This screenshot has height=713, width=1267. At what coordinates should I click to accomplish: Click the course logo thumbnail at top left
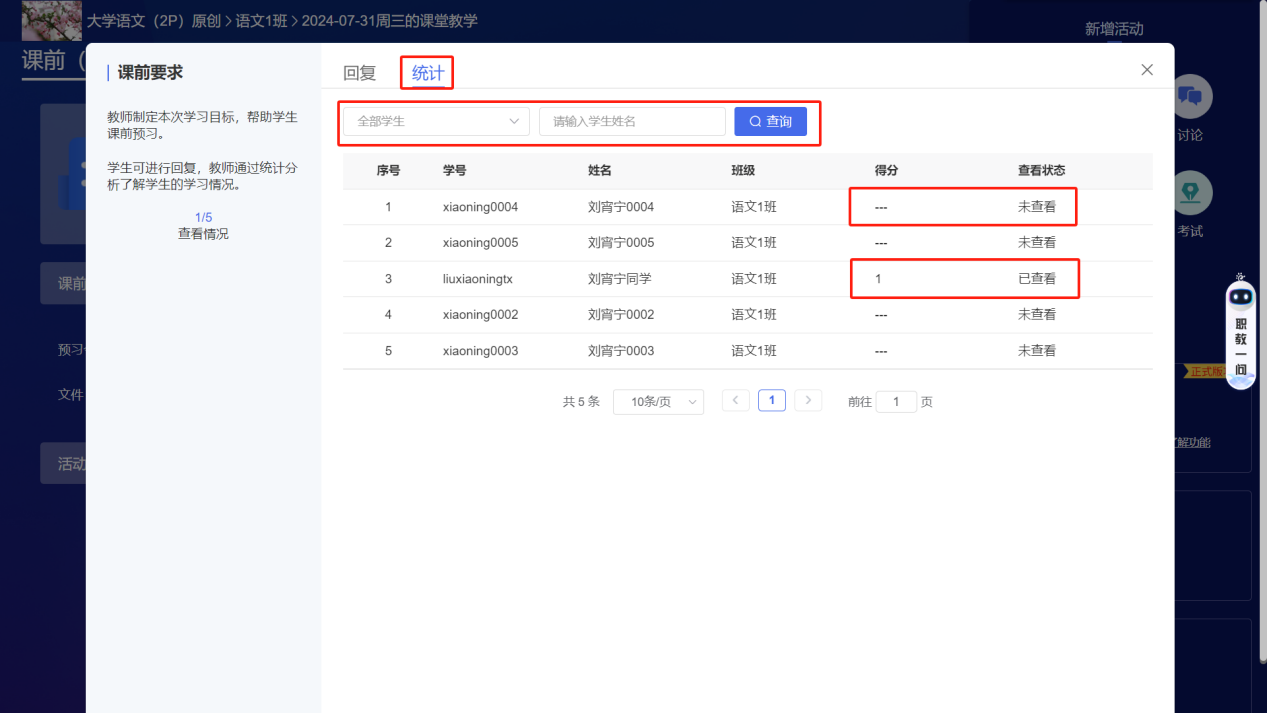(51, 20)
